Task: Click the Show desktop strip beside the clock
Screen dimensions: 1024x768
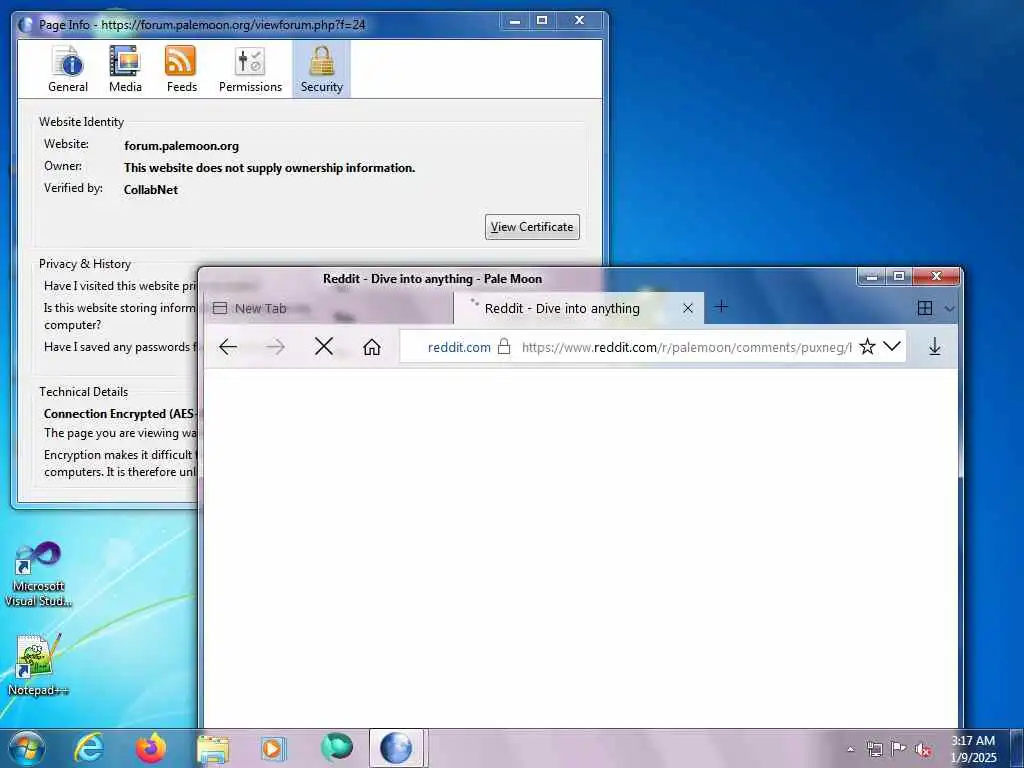Action: point(1017,749)
